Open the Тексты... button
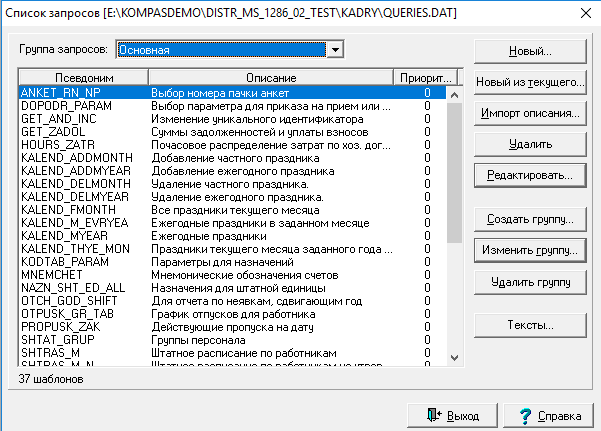Screen dimensions: 601x431 coord(530,326)
